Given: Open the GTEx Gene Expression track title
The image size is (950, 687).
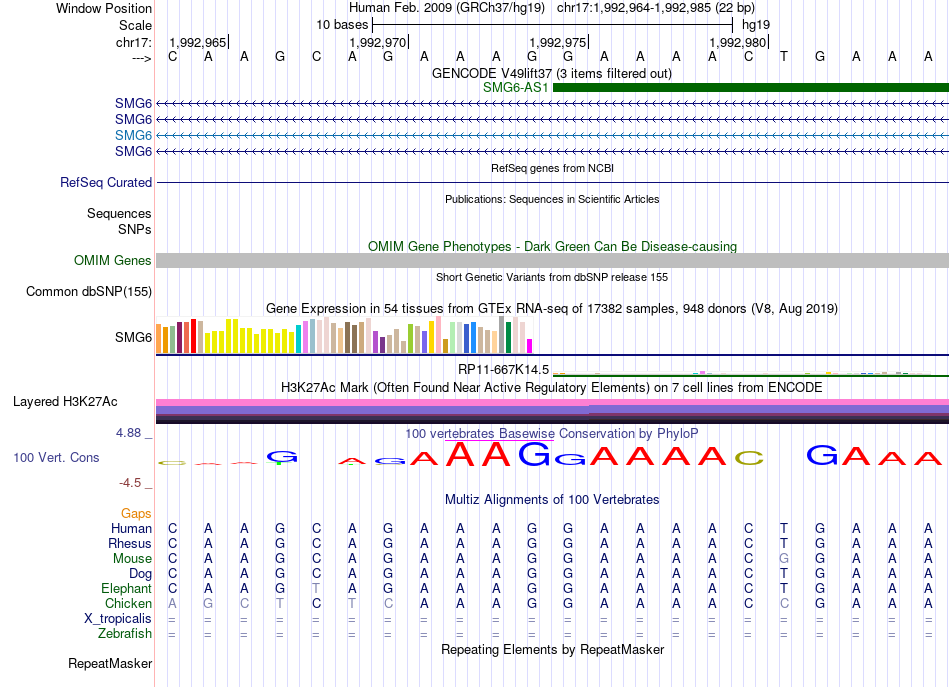Looking at the screenshot, I should coord(552,308).
